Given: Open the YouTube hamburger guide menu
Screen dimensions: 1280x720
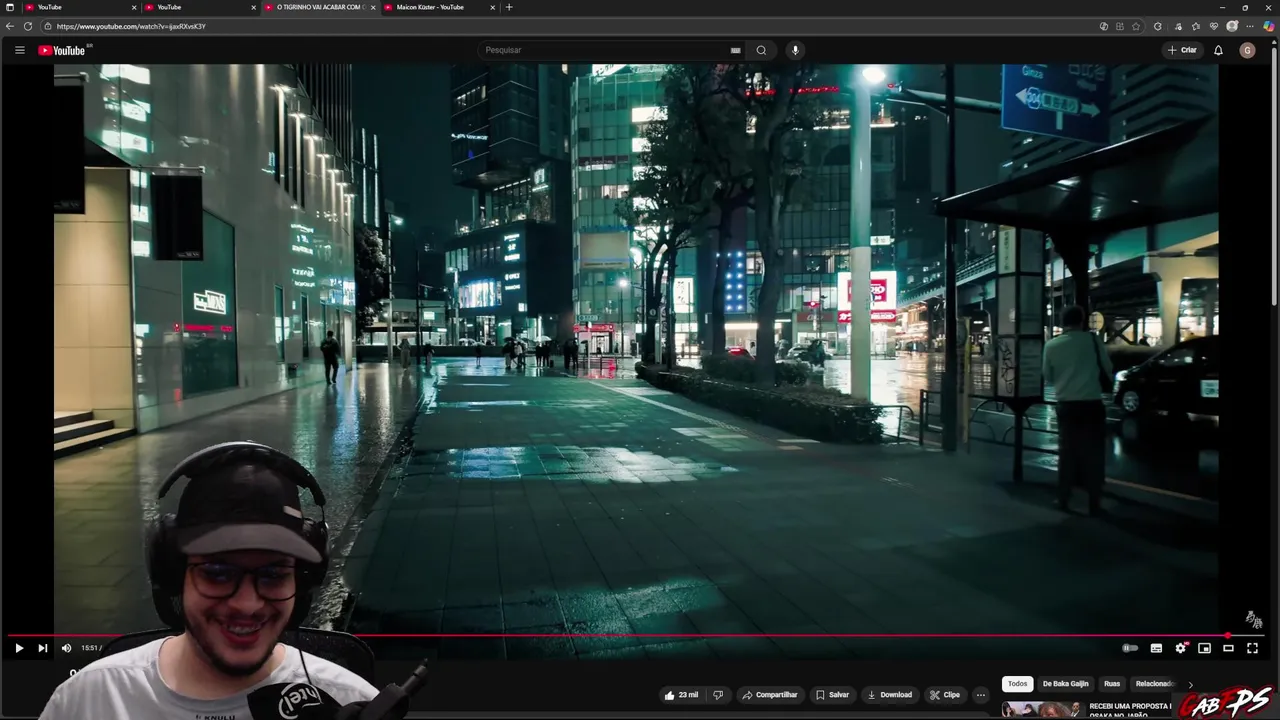Looking at the screenshot, I should 19,50.
